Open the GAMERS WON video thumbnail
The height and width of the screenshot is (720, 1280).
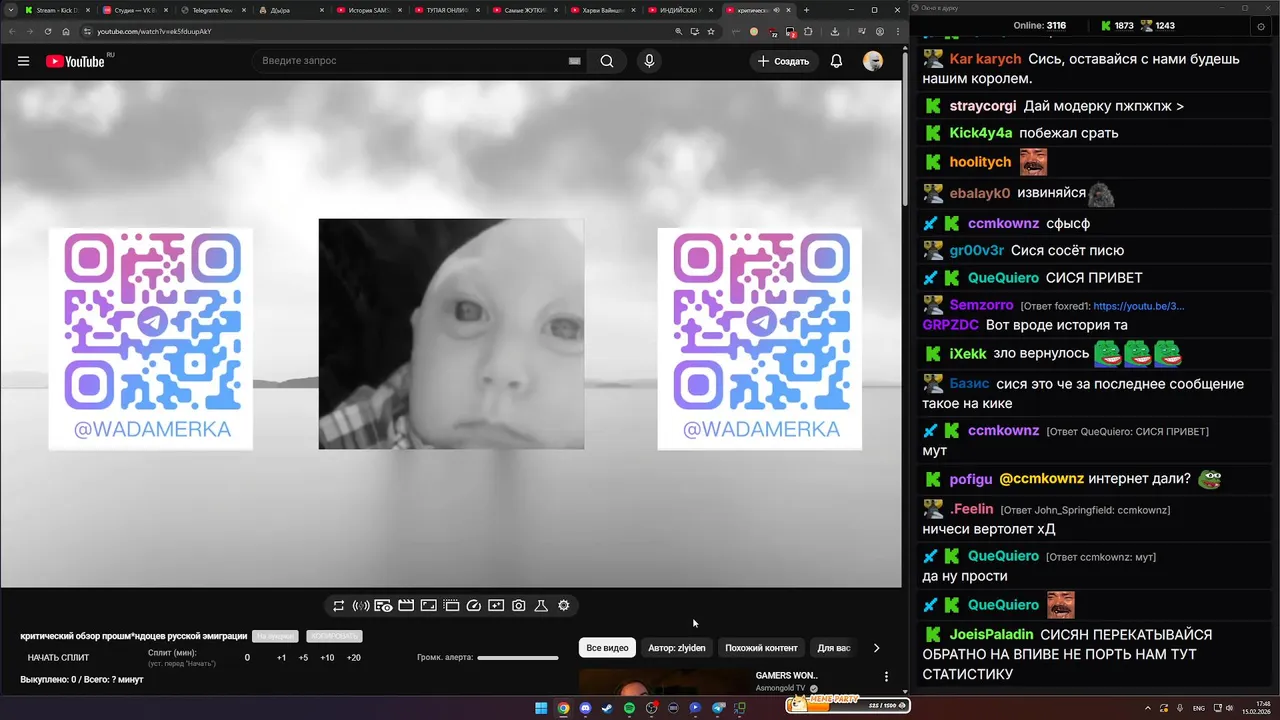tap(662, 681)
